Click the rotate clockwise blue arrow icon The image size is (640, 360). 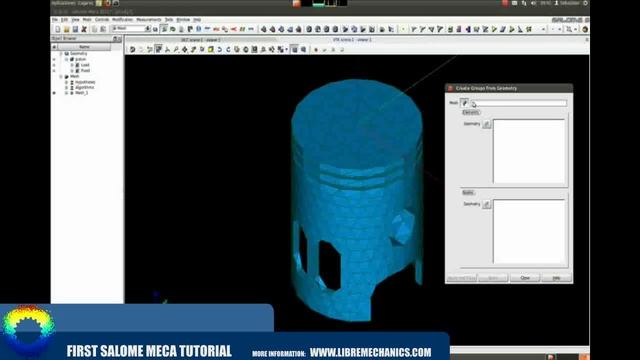[x=228, y=49]
